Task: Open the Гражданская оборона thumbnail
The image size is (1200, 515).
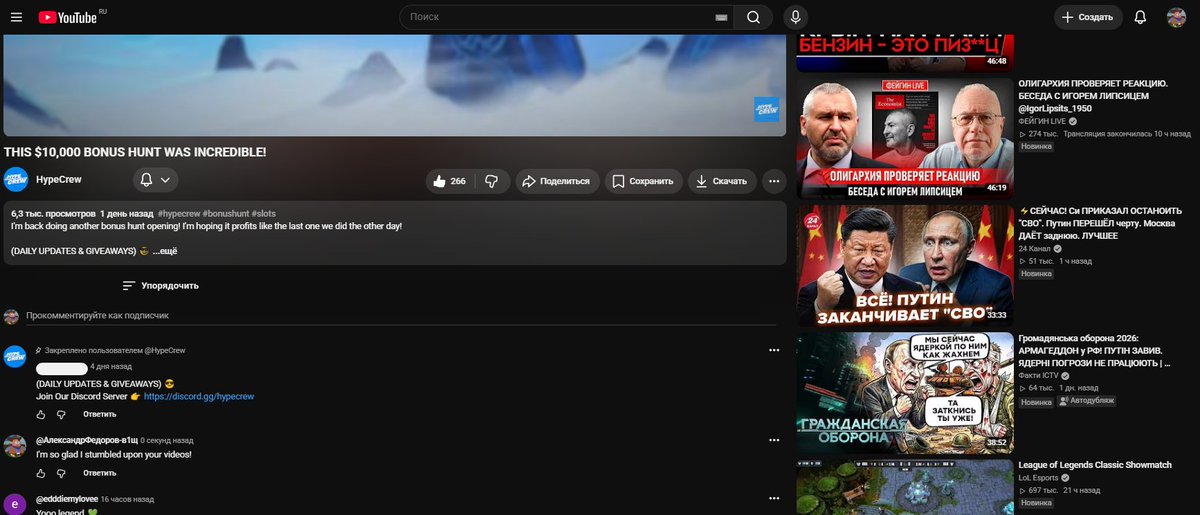Action: (x=905, y=393)
